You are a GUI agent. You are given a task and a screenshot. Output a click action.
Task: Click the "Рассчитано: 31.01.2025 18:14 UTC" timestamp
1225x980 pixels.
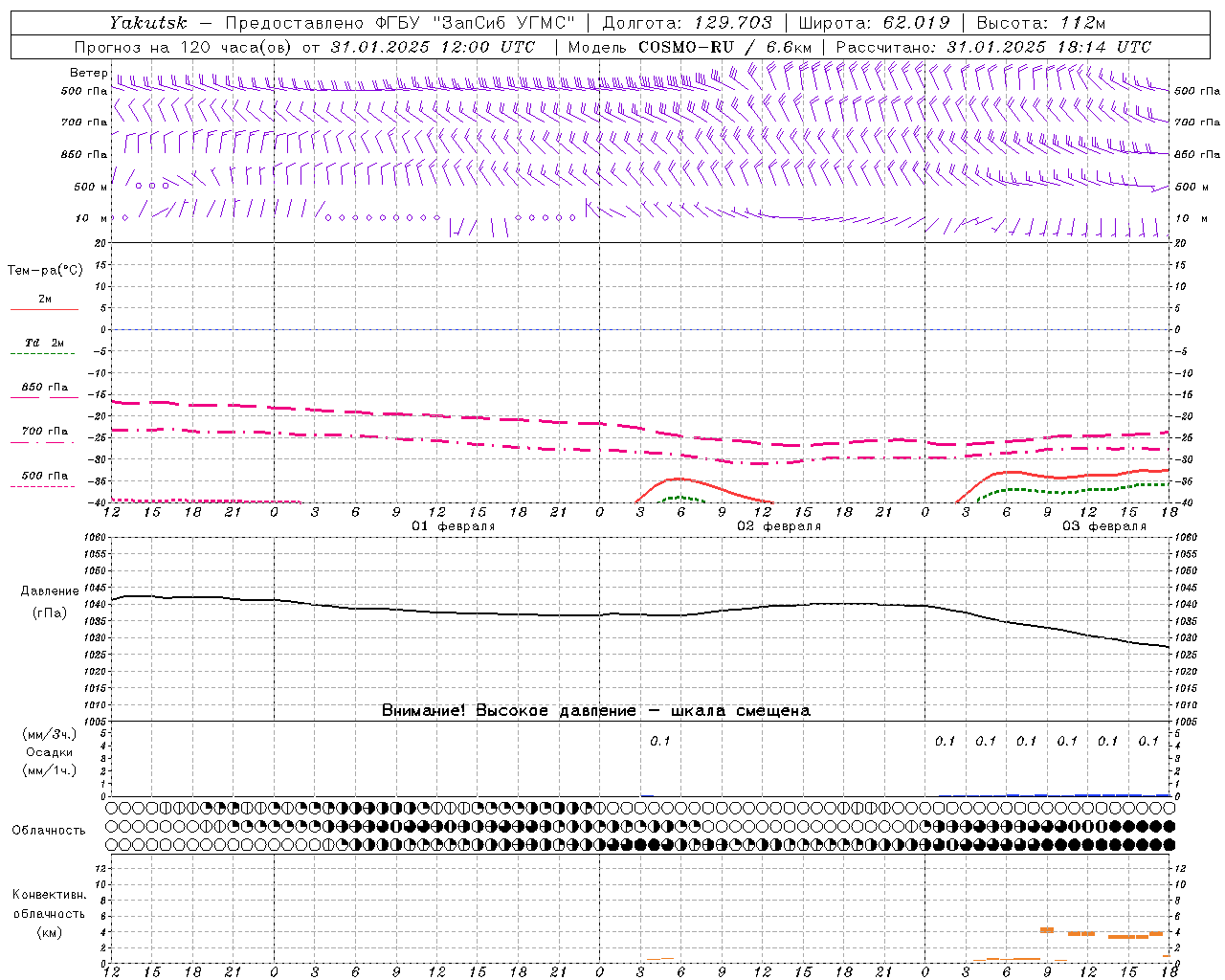[993, 47]
